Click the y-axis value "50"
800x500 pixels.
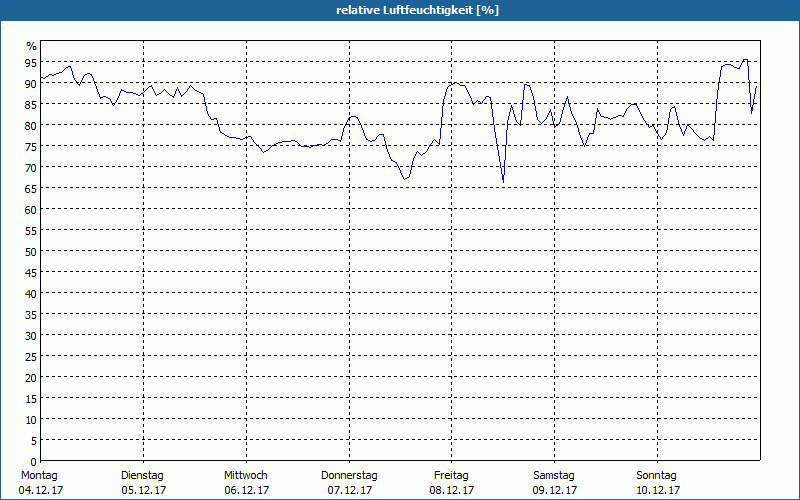click(31, 251)
